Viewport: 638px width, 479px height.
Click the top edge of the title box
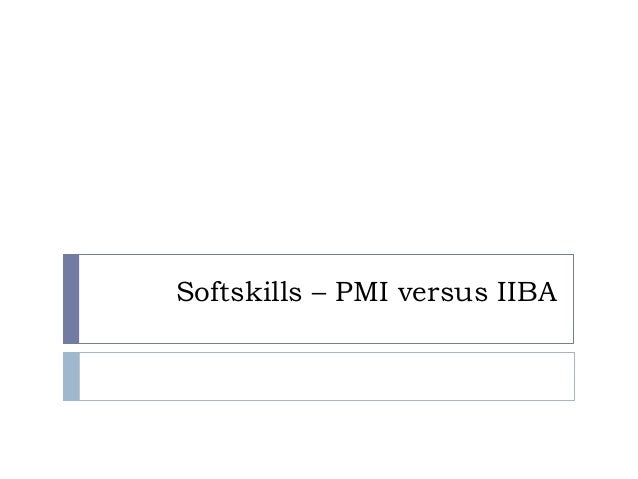[x=325, y=254]
